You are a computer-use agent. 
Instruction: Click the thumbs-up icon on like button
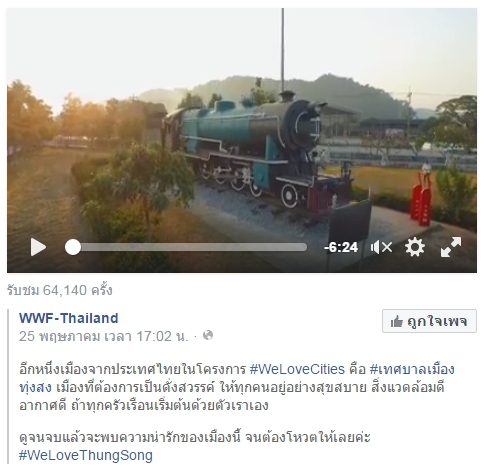(397, 322)
